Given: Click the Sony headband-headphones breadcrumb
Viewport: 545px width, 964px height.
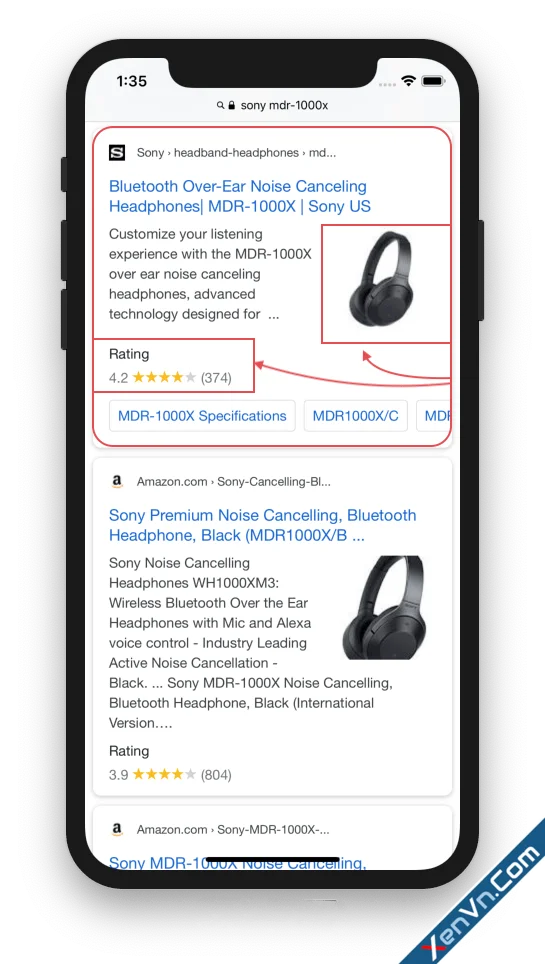Looking at the screenshot, I should point(236,152).
